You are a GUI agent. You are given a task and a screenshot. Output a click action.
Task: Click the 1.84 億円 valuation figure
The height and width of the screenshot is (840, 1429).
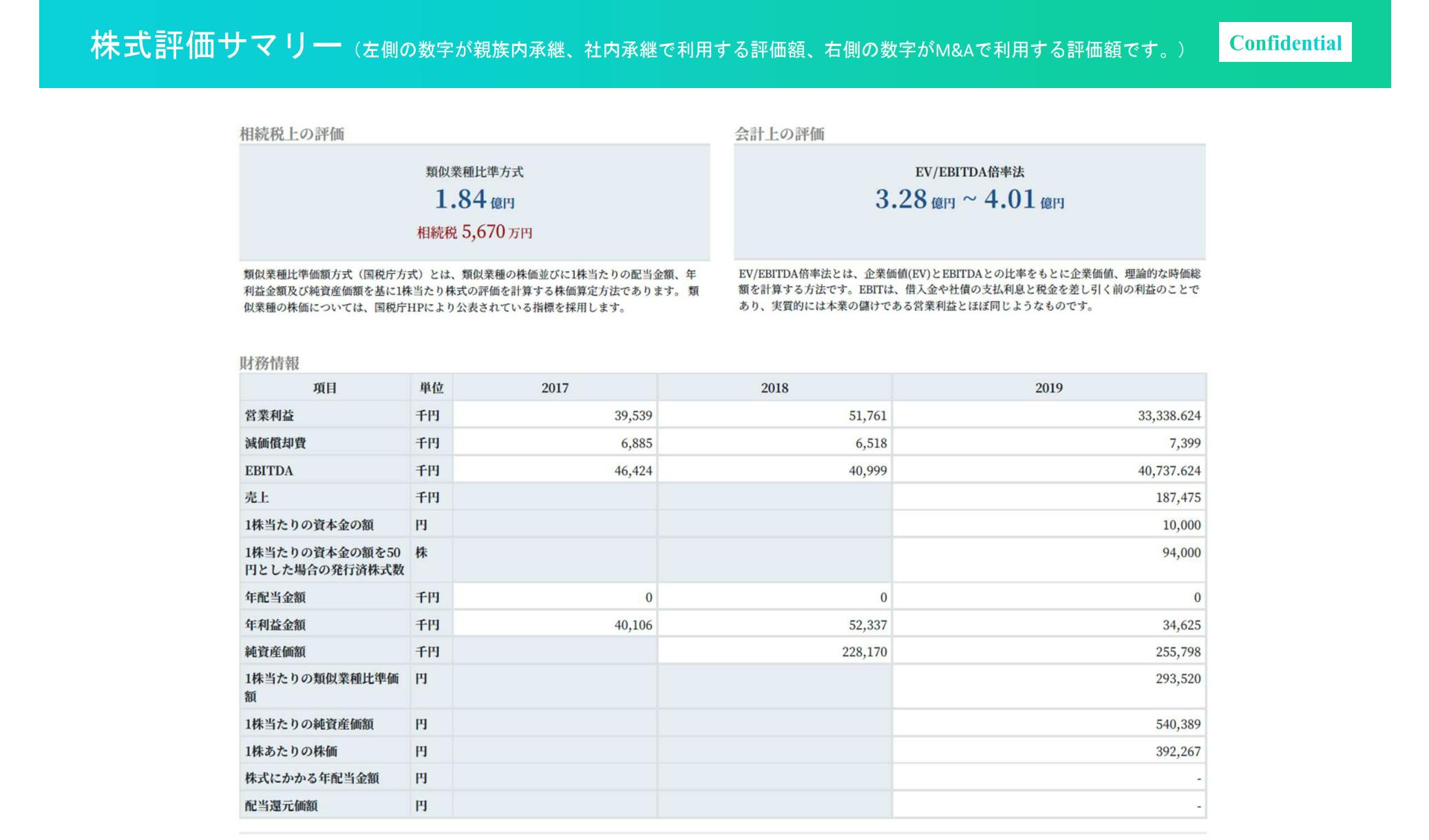click(474, 200)
